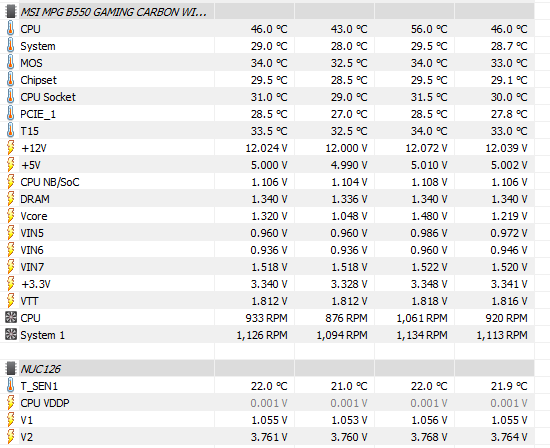This screenshot has width=550, height=448.
Task: Click the 933 RPM CPU fan value
Action: click(266, 318)
